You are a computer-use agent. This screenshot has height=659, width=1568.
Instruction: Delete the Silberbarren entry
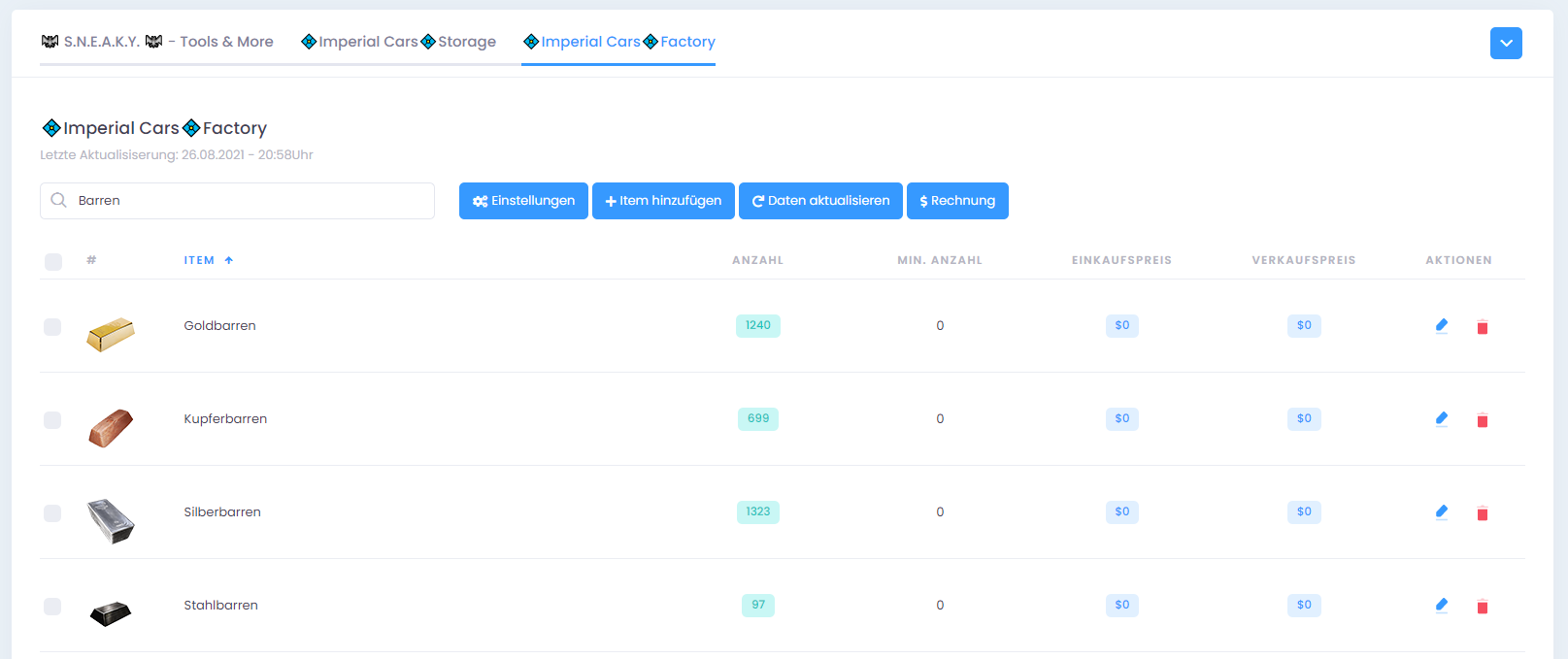pos(1482,513)
